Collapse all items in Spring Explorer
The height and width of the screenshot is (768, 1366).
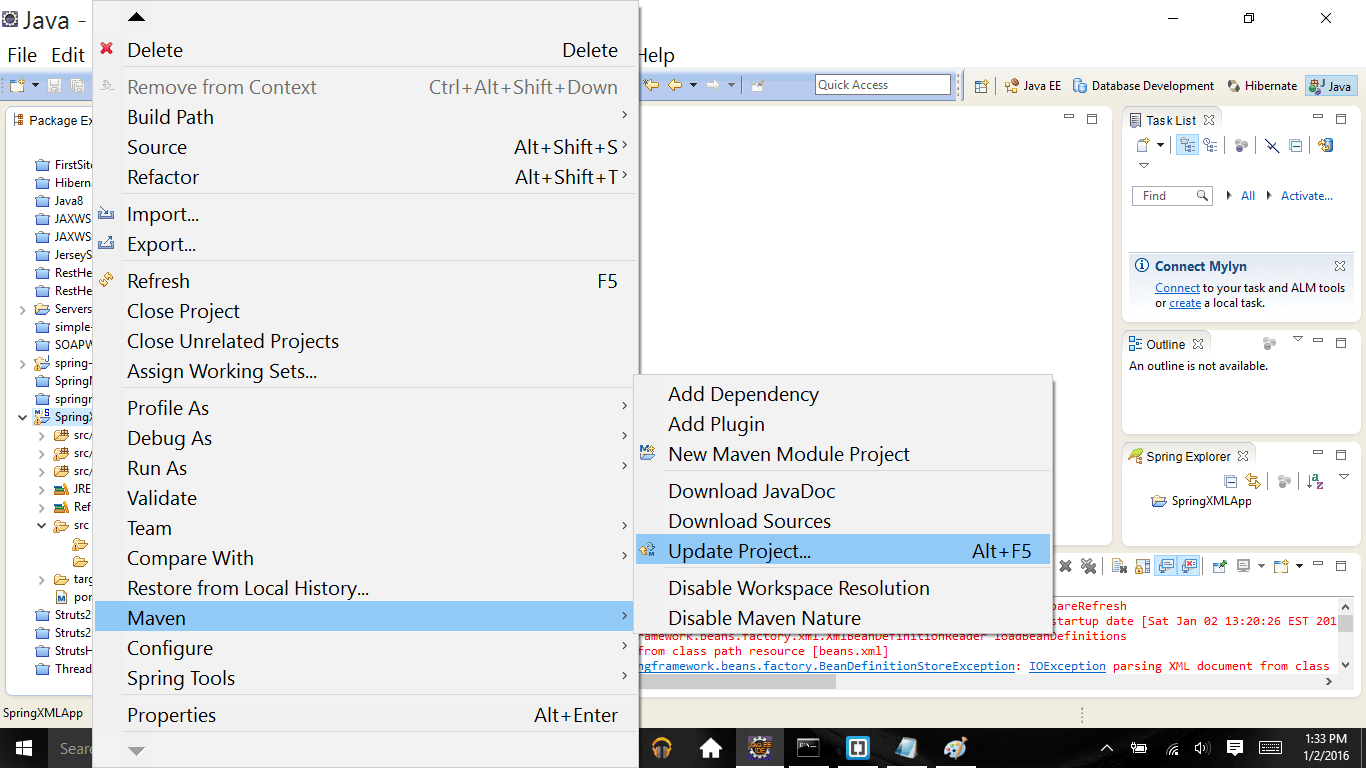[1231, 481]
